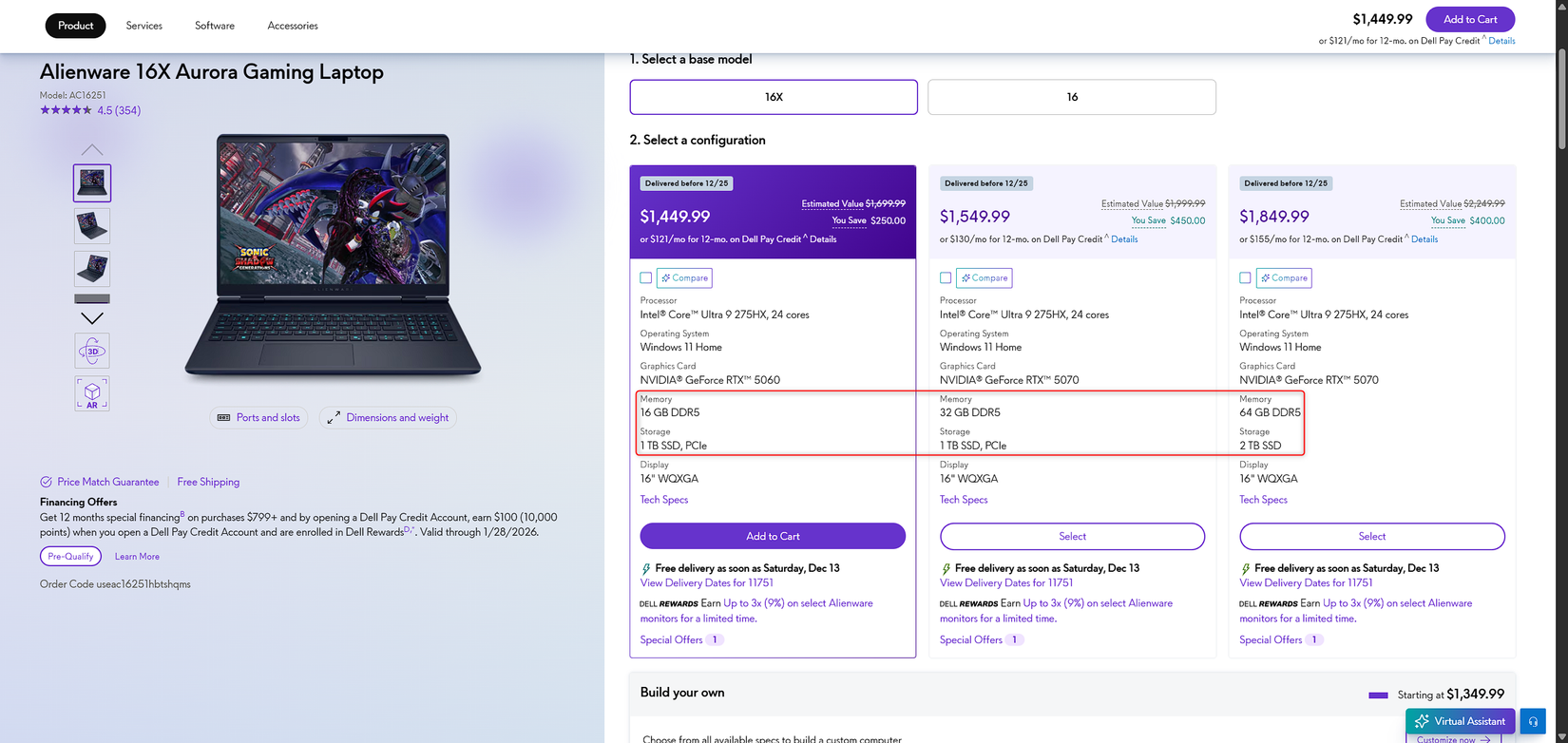Screen dimensions: 1568x743
Task: Switch to the Accessories tab
Action: point(293,26)
